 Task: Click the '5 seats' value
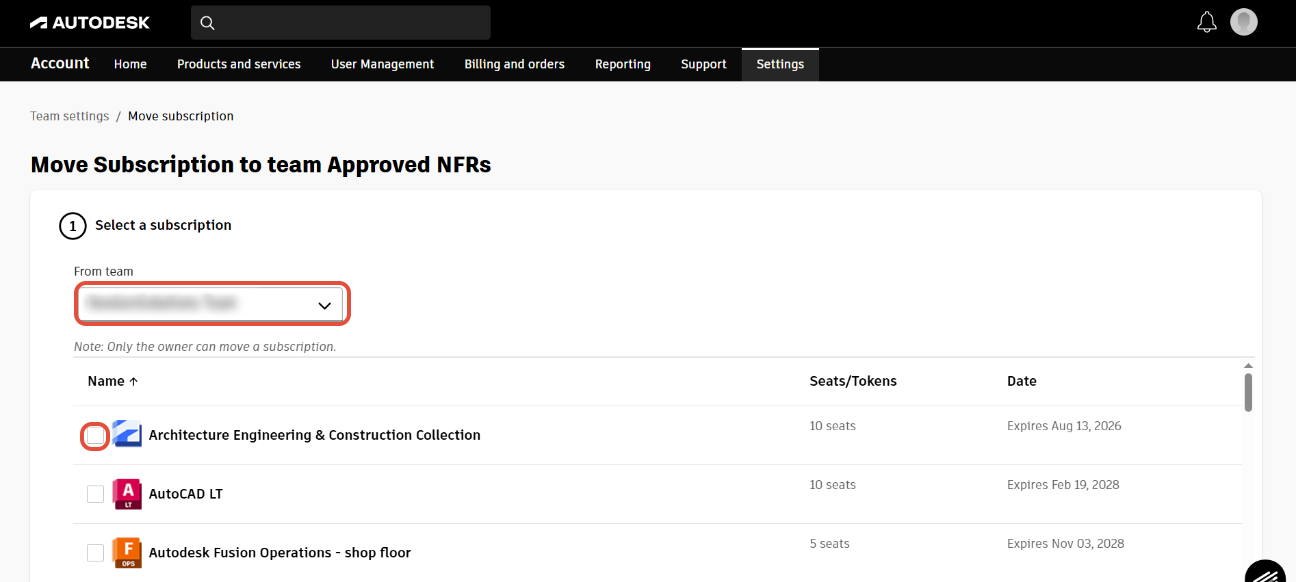pos(829,544)
